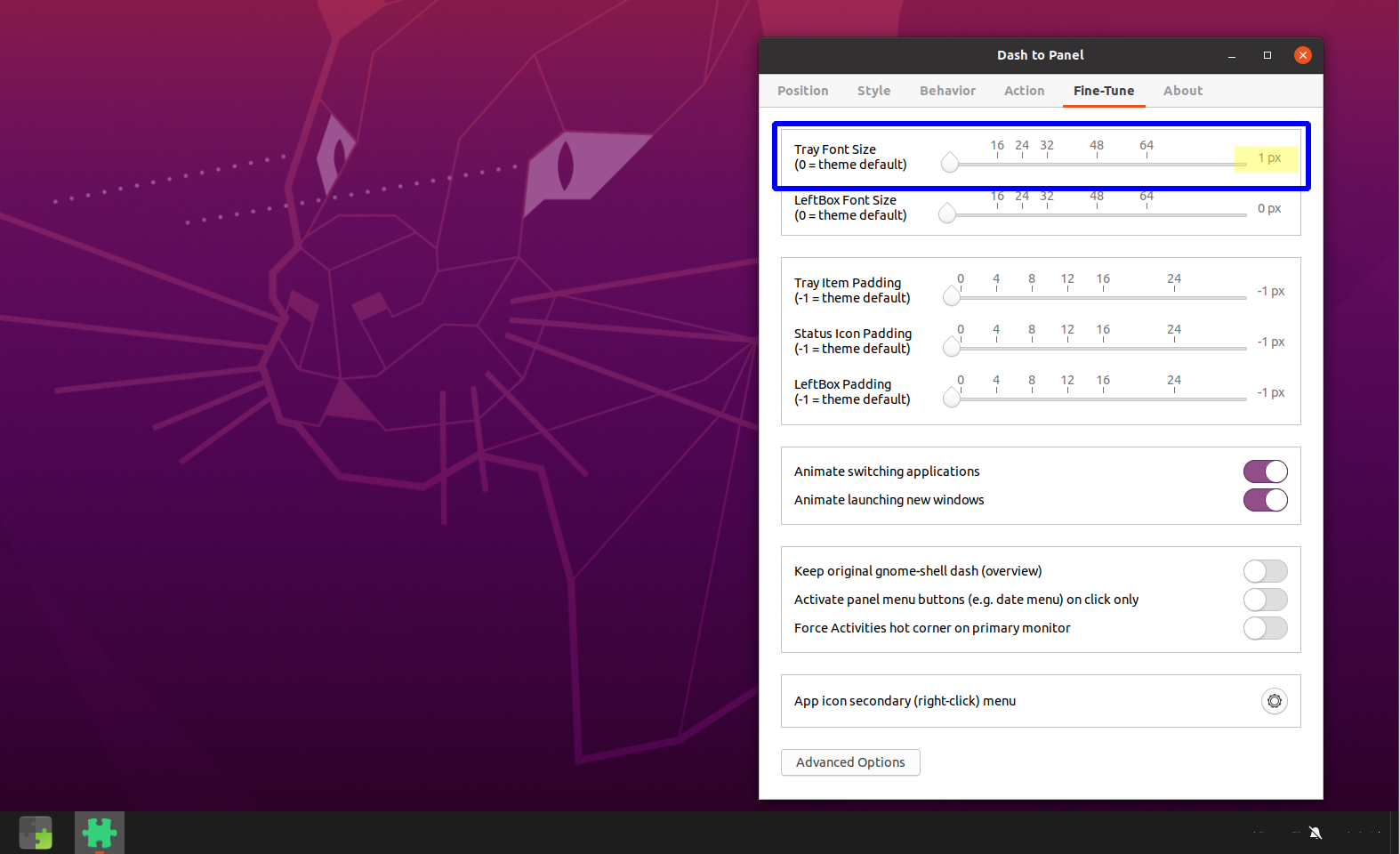The image size is (1400, 854).
Task: Switch to the Action tab
Action: (x=1025, y=91)
